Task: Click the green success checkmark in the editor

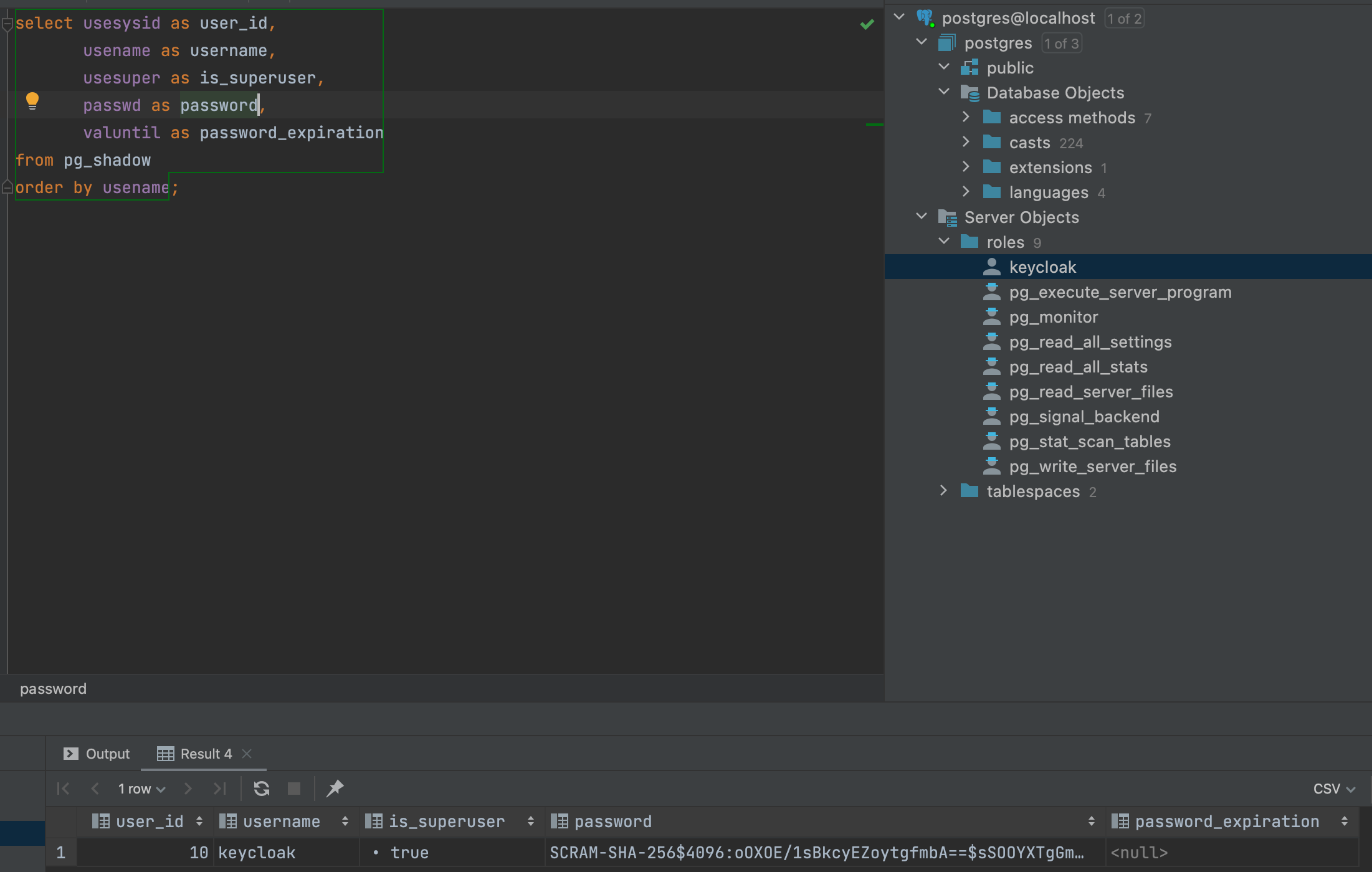Action: (867, 24)
